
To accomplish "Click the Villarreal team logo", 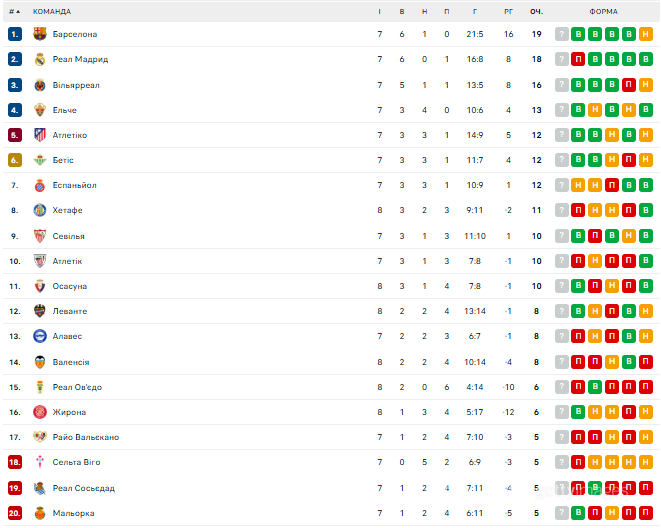I will point(40,85).
